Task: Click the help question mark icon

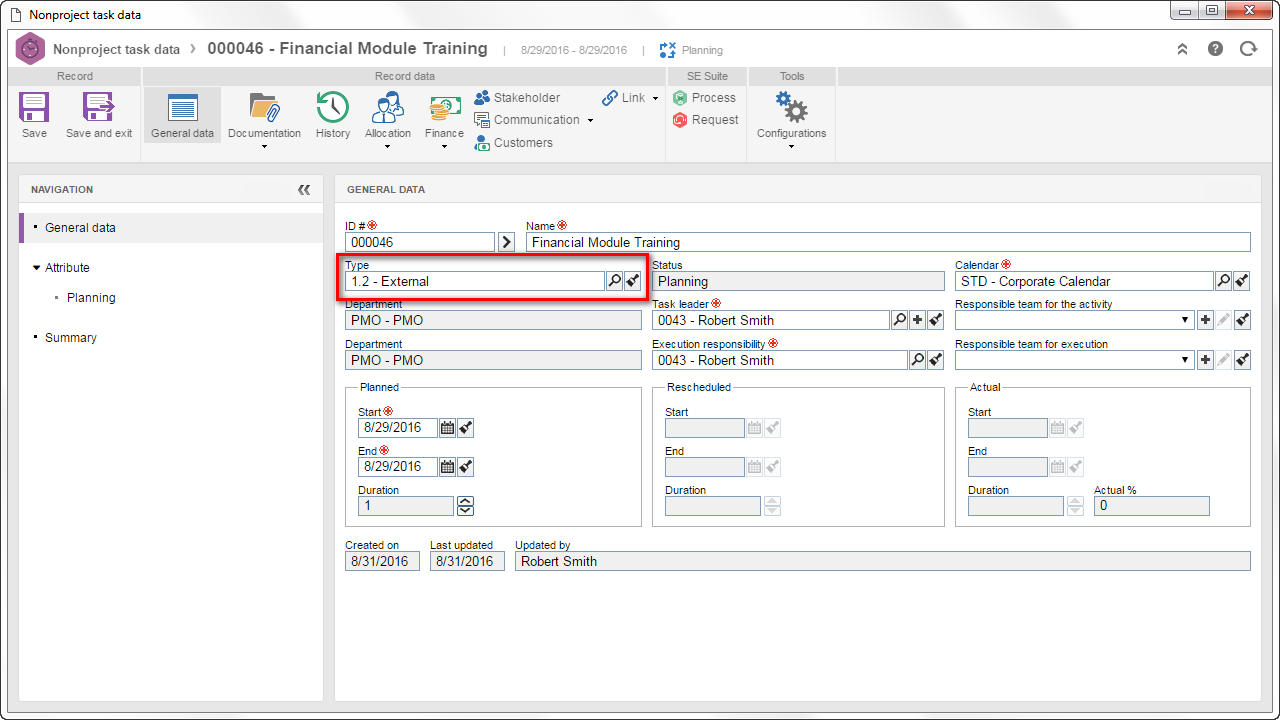Action: point(1215,49)
